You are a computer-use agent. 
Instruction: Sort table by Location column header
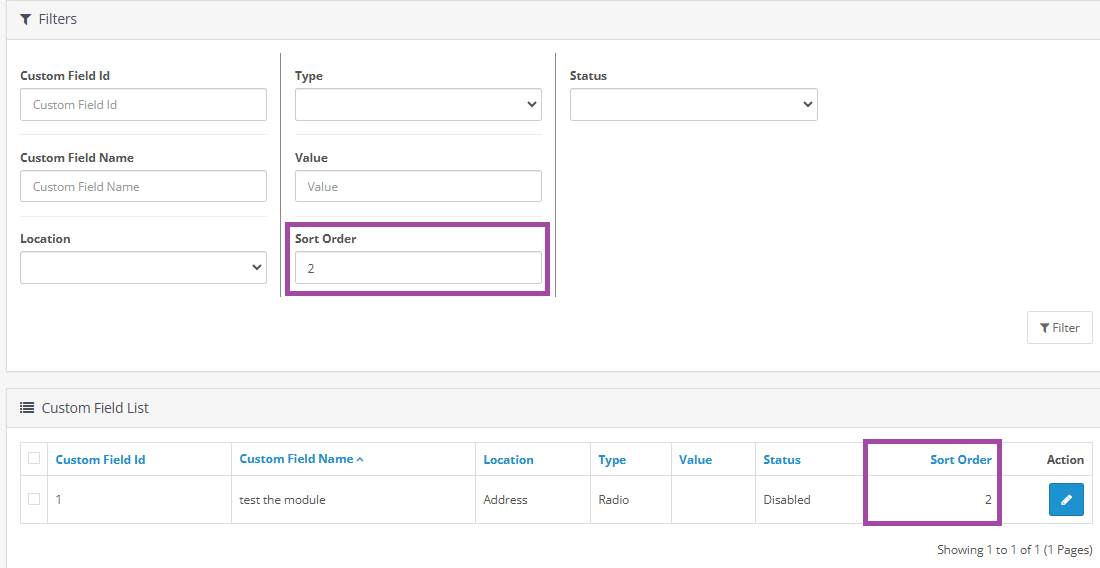pos(508,460)
